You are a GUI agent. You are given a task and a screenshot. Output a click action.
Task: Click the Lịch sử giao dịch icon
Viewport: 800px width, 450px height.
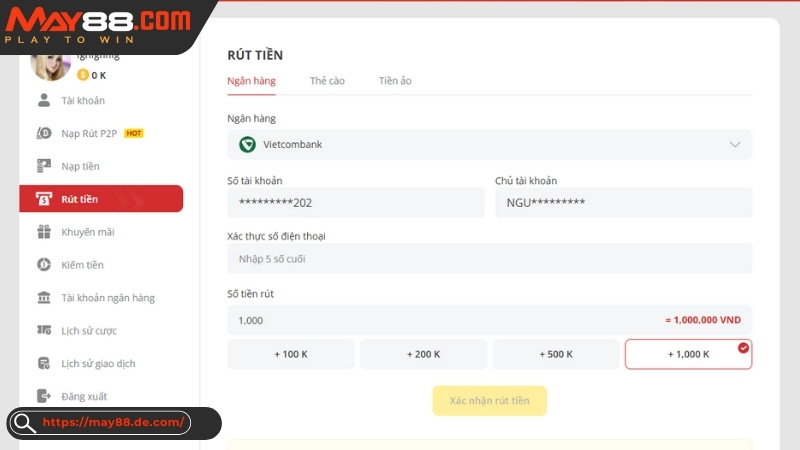point(44,363)
